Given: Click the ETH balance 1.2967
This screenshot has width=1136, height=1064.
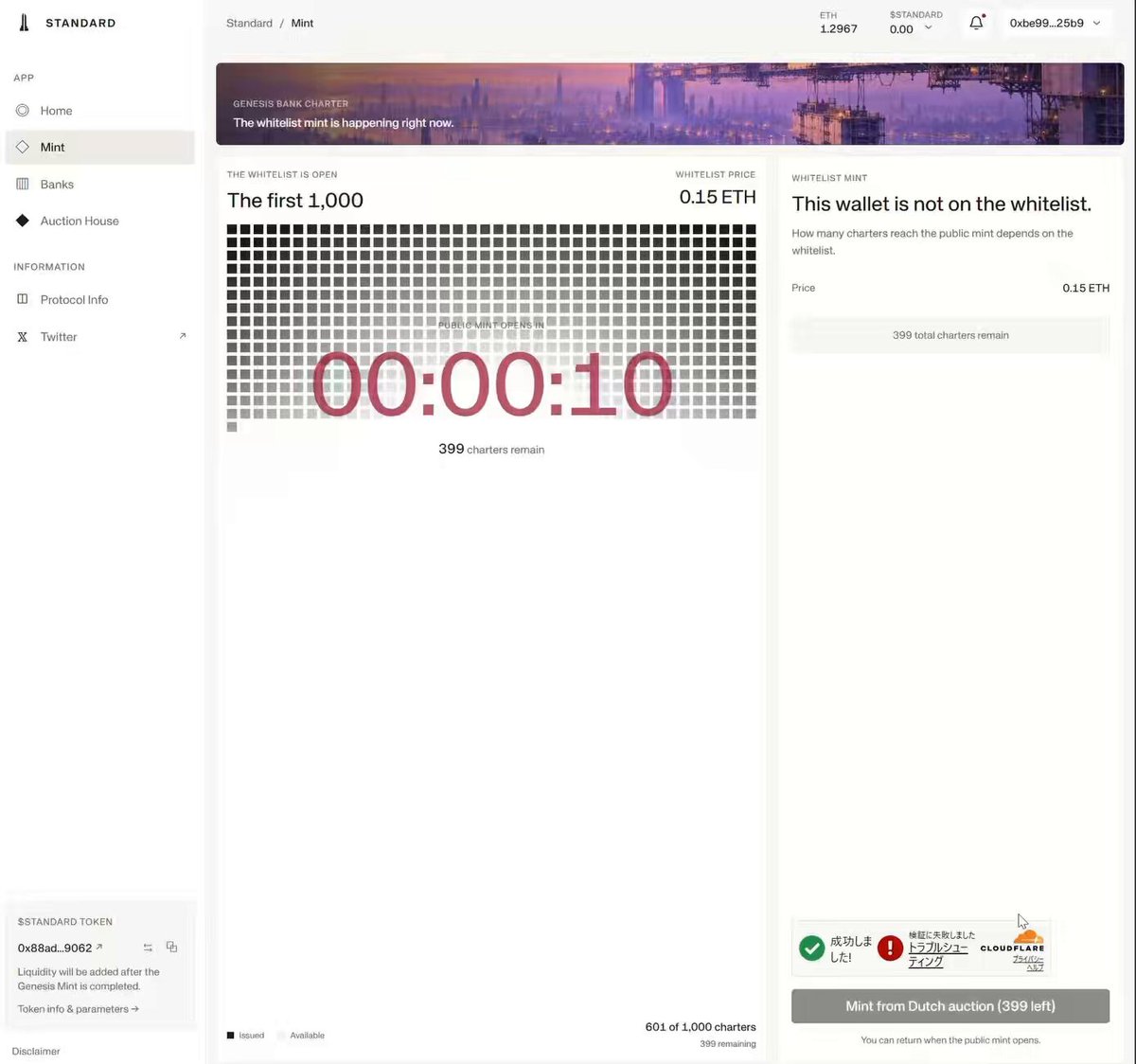Looking at the screenshot, I should 839,29.
